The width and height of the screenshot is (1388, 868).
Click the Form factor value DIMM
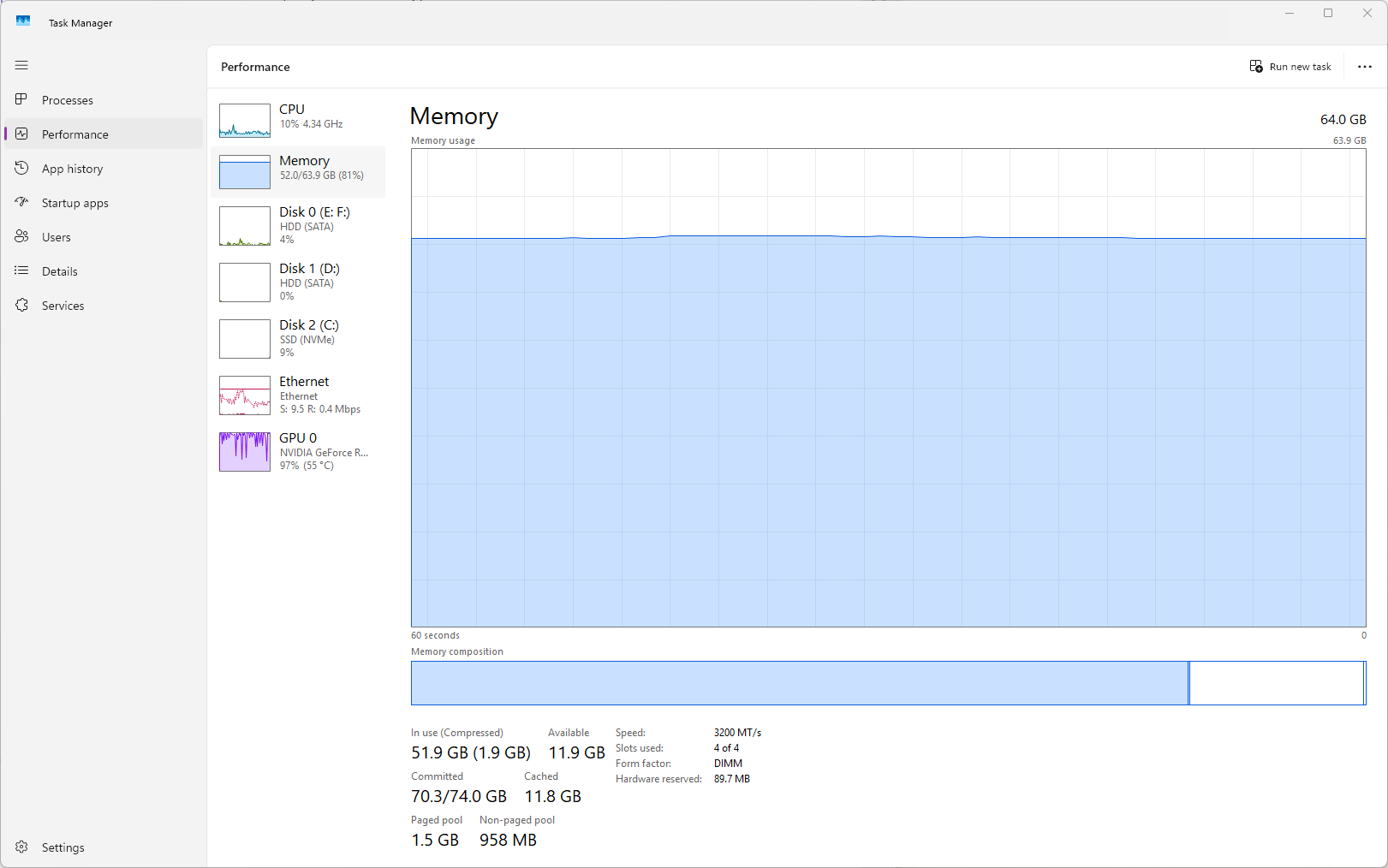point(728,764)
